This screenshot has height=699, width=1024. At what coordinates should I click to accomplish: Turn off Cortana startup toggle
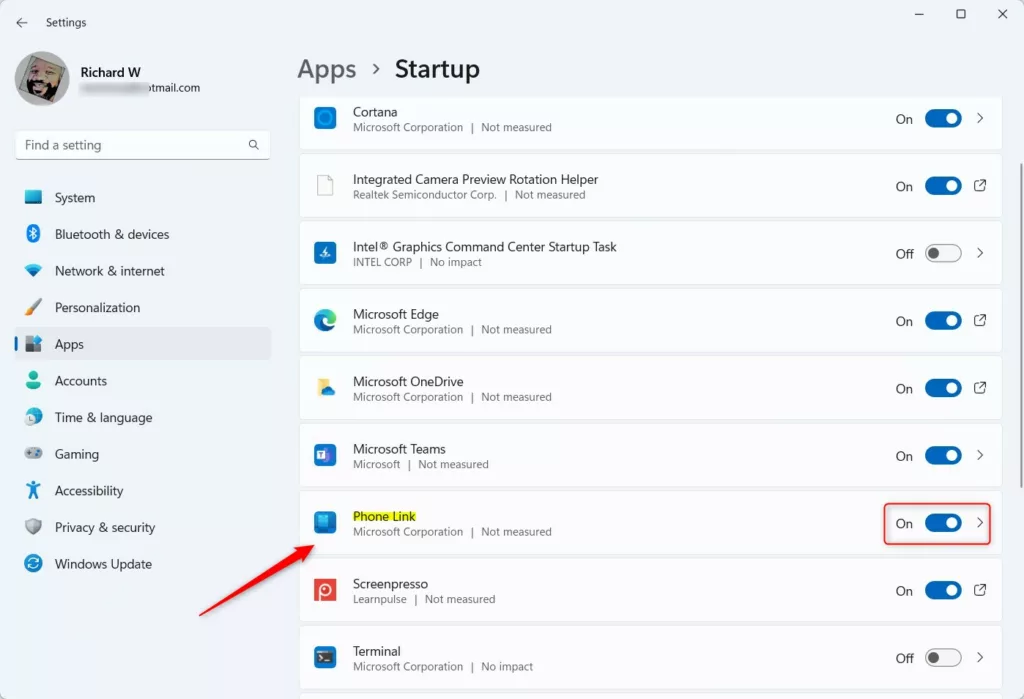[x=943, y=119]
